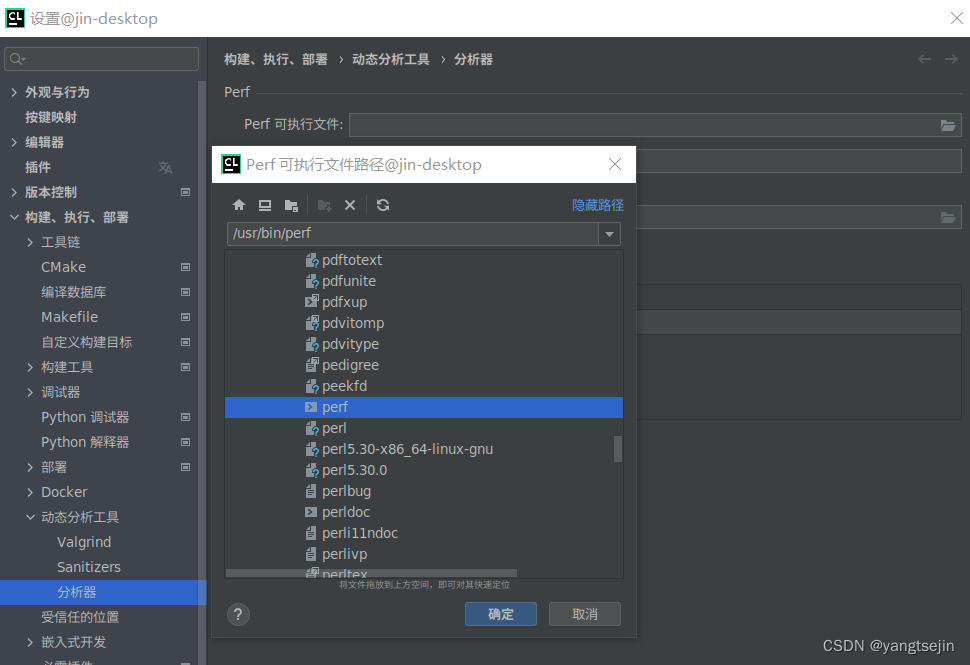Viewport: 970px width, 665px height.
Task: Open 按键映射 settings
Action: pyautogui.click(x=51, y=118)
